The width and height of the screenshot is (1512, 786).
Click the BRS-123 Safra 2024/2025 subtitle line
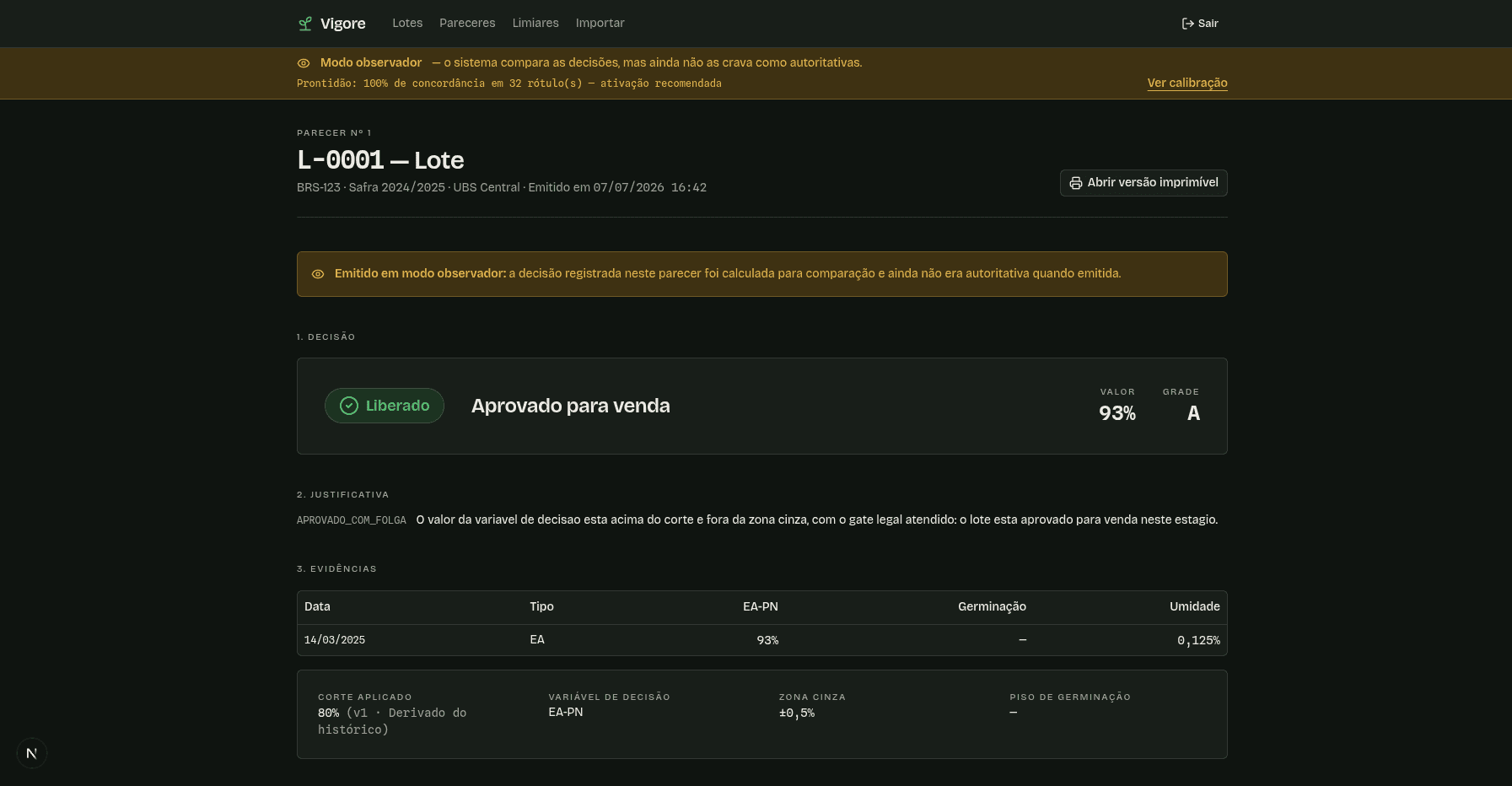tap(502, 187)
